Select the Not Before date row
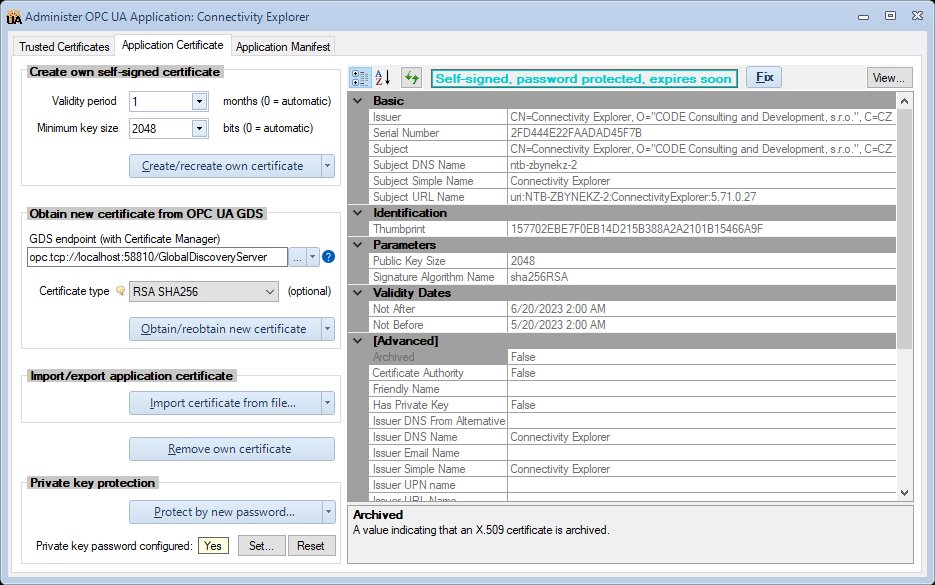 (633, 325)
